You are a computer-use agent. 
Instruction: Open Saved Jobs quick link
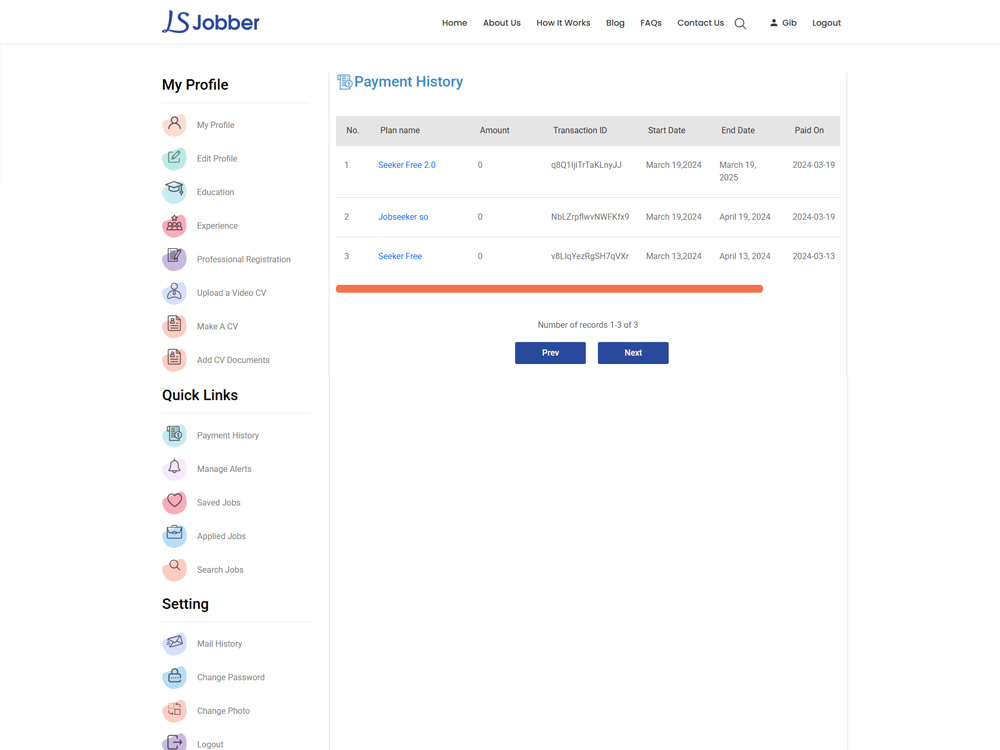219,503
